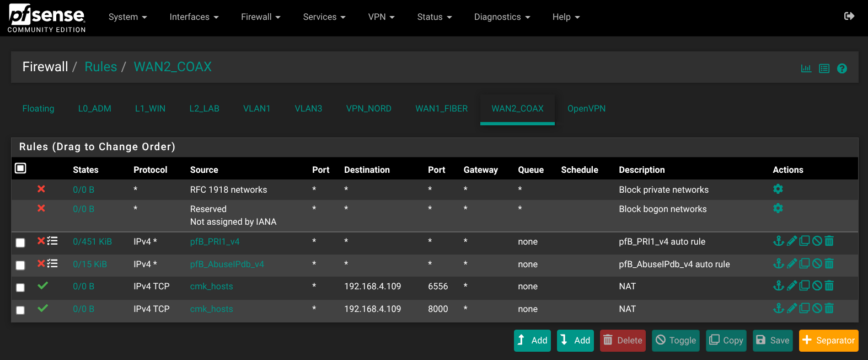Copy the pfB_AbuseIPdb_v4 auto rule
Screen dimensions: 868x360
pos(804,264)
